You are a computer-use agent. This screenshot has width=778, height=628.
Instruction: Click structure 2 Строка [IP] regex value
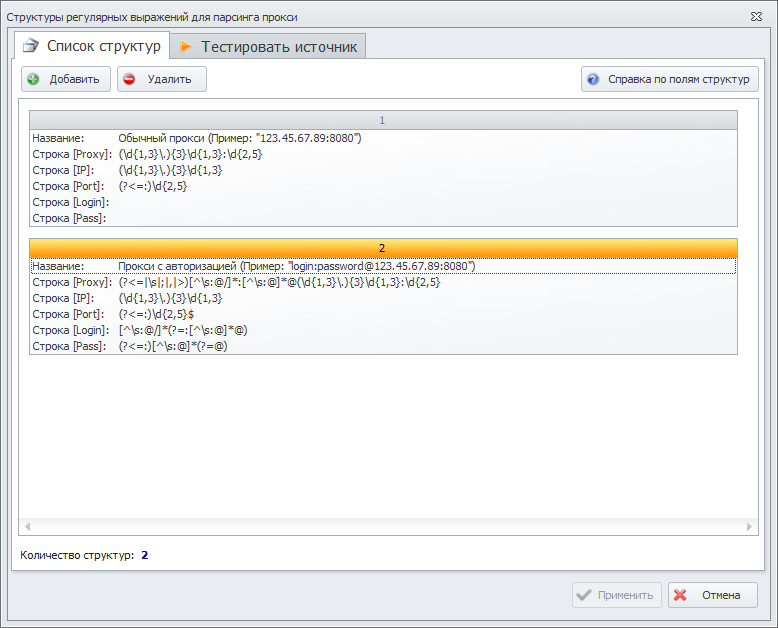pos(170,298)
